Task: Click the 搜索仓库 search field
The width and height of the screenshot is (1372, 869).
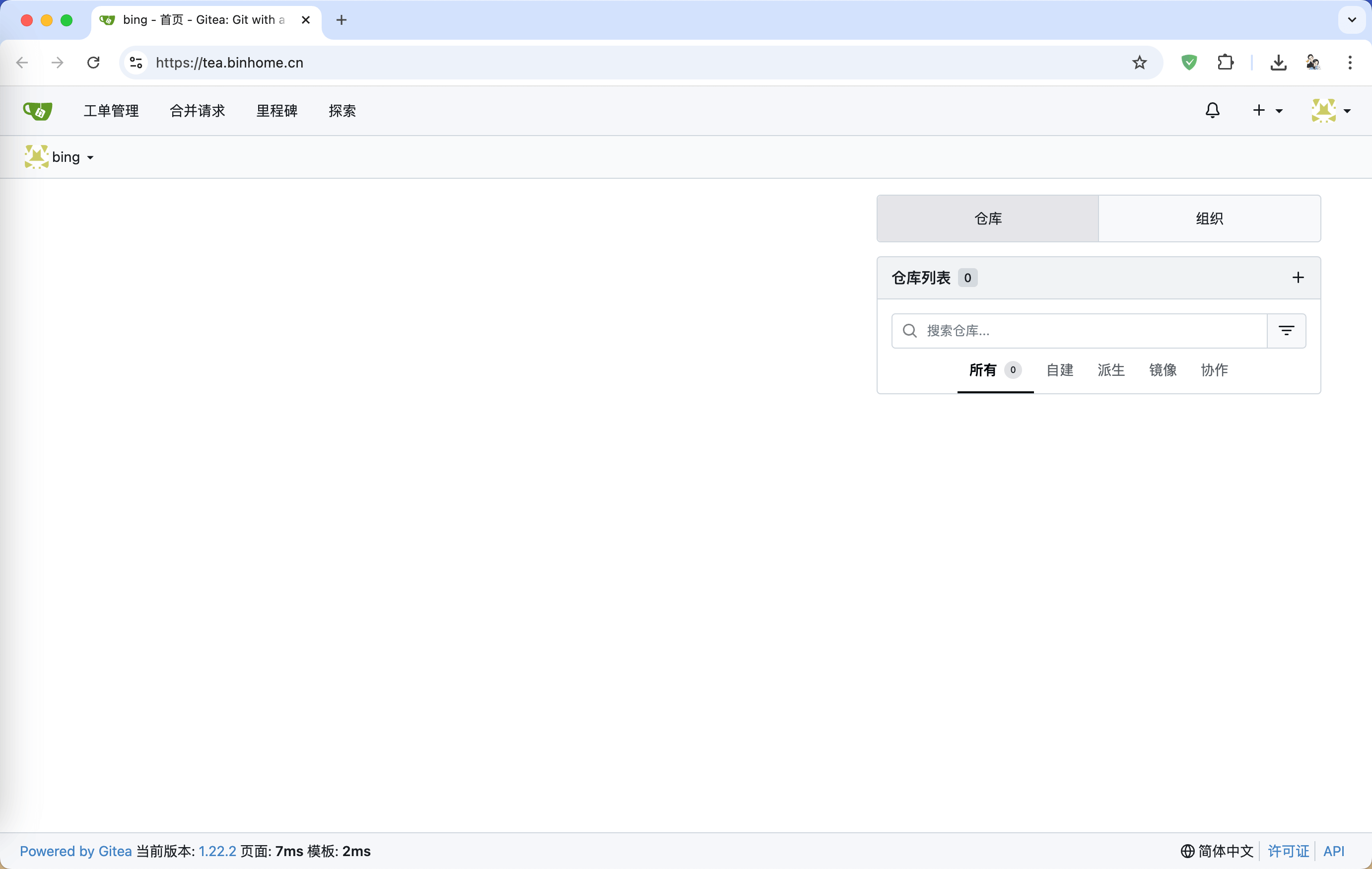Action: pyautogui.click(x=1079, y=331)
